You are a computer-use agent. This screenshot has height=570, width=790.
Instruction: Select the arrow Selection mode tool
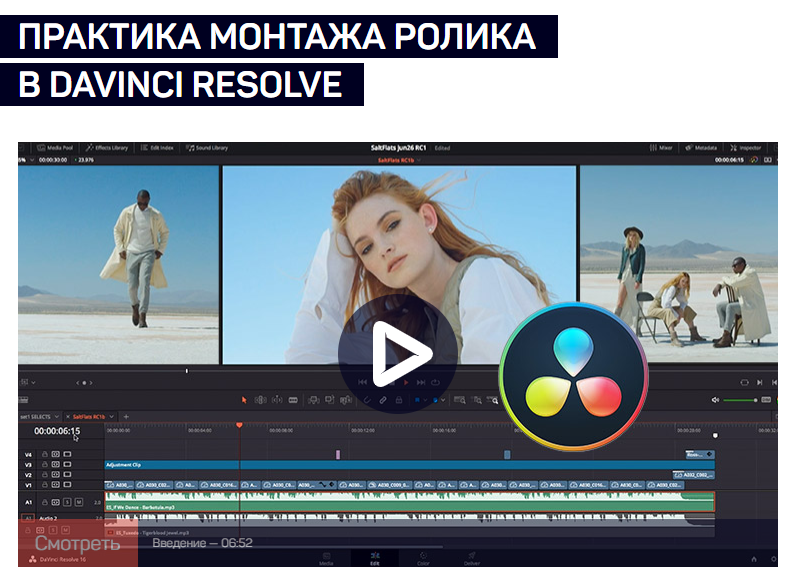(x=244, y=400)
